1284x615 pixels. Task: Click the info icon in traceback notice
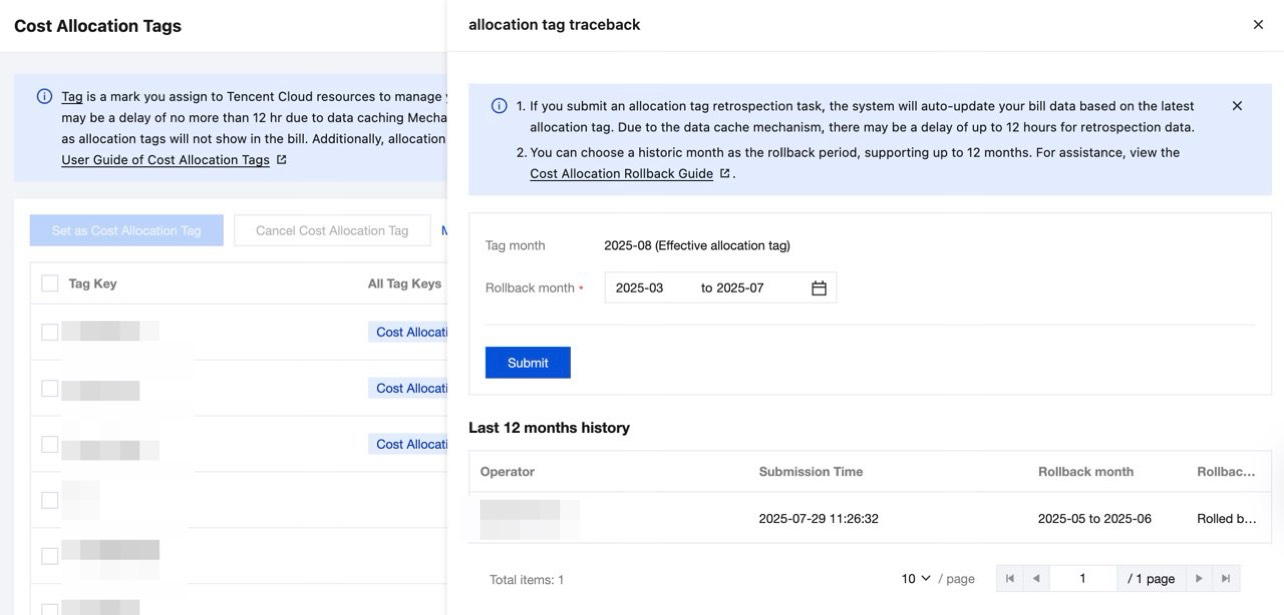499,107
